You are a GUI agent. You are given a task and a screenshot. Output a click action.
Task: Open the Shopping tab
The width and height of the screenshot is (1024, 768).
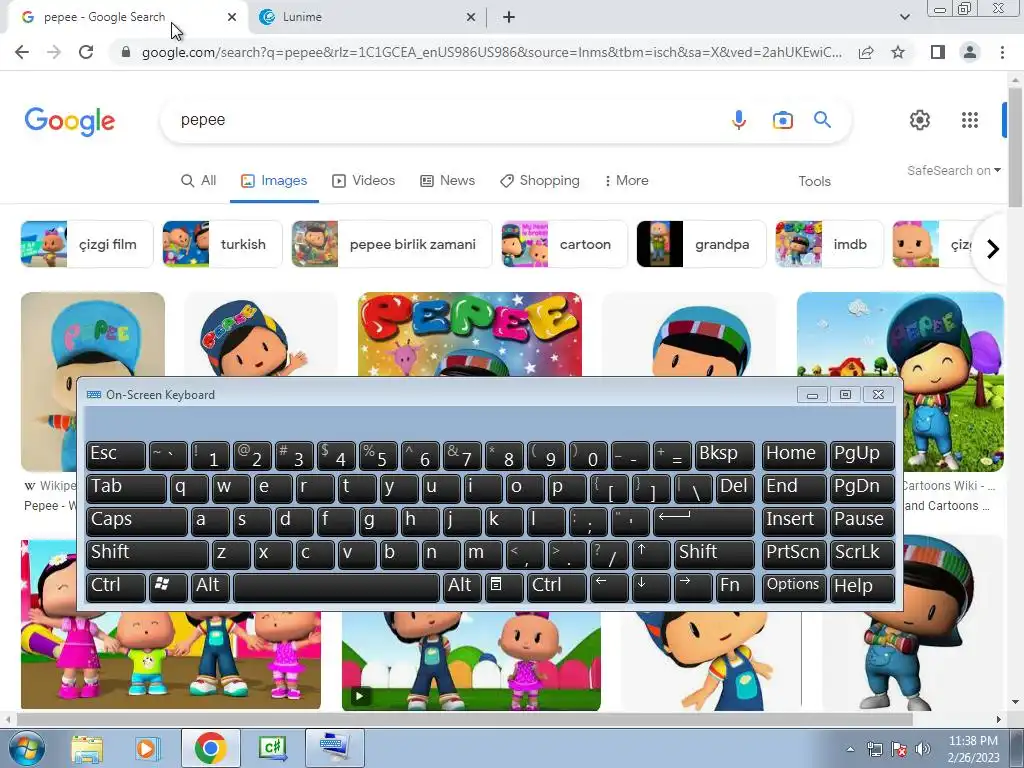coord(540,181)
